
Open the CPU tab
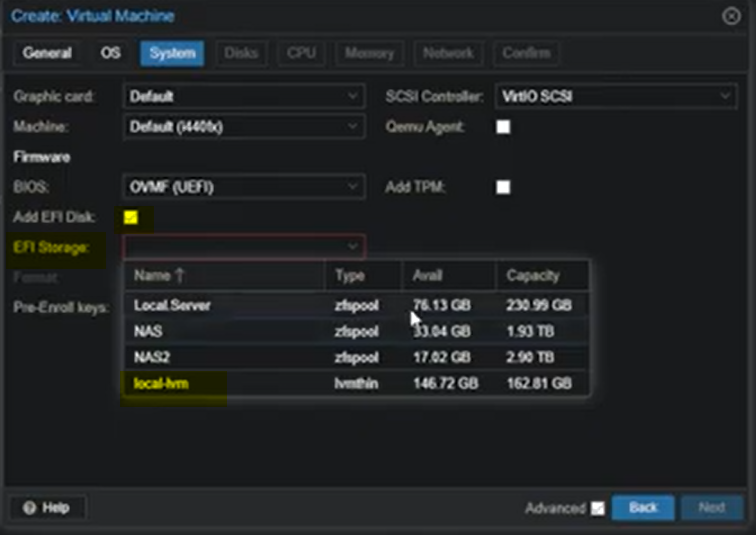[x=301, y=53]
